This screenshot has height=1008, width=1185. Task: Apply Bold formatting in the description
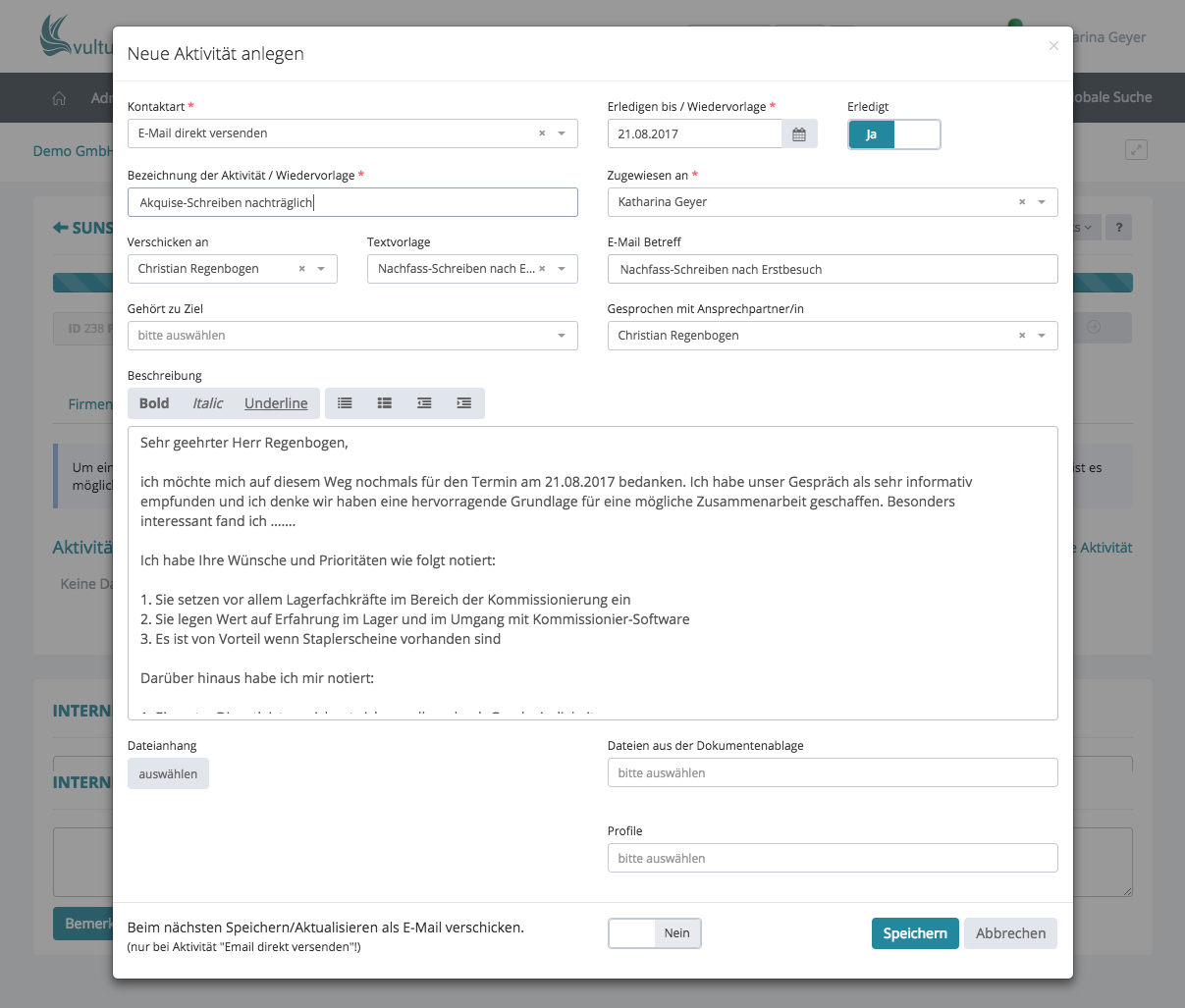[154, 403]
